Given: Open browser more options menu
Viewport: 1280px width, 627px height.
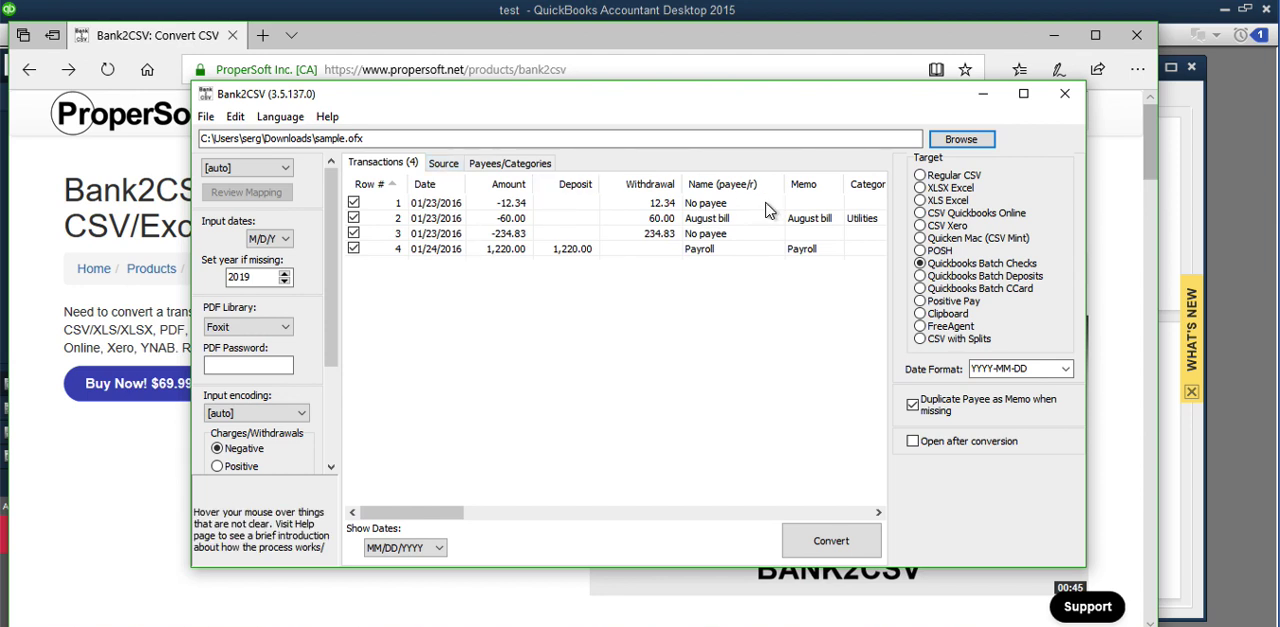Looking at the screenshot, I should click(x=1137, y=70).
